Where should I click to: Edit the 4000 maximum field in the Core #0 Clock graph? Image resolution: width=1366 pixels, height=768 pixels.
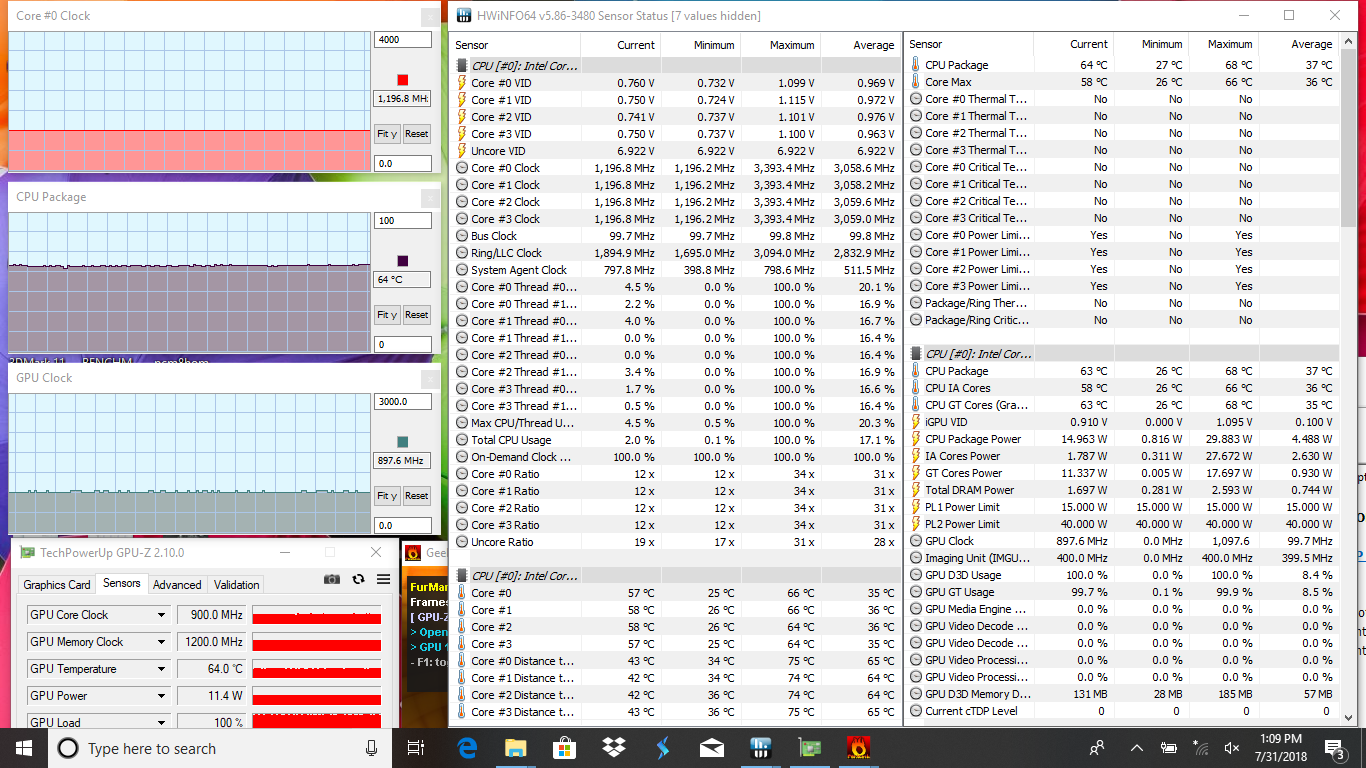[403, 40]
